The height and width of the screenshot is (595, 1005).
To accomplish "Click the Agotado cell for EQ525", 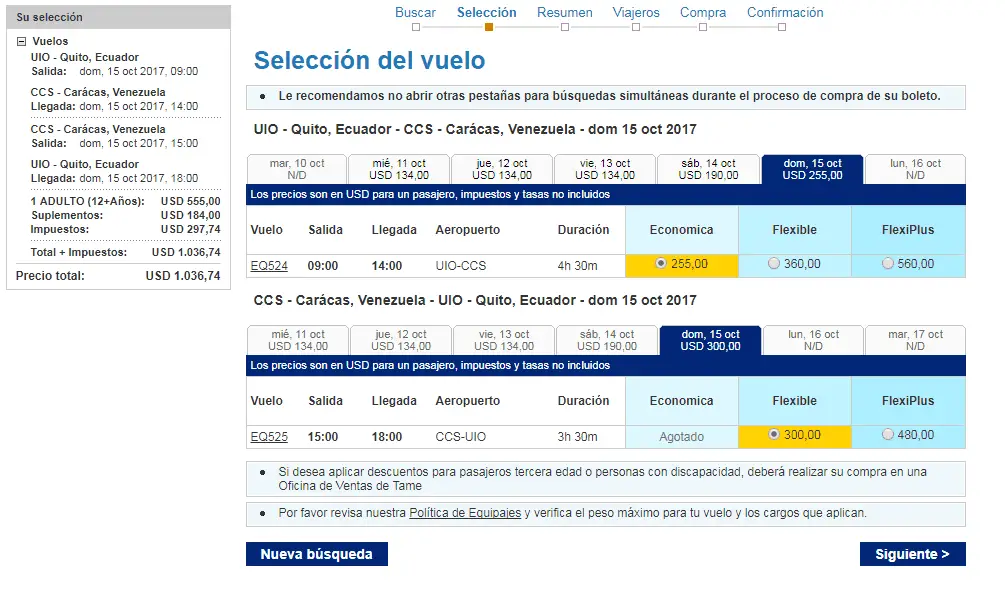I will tap(681, 437).
